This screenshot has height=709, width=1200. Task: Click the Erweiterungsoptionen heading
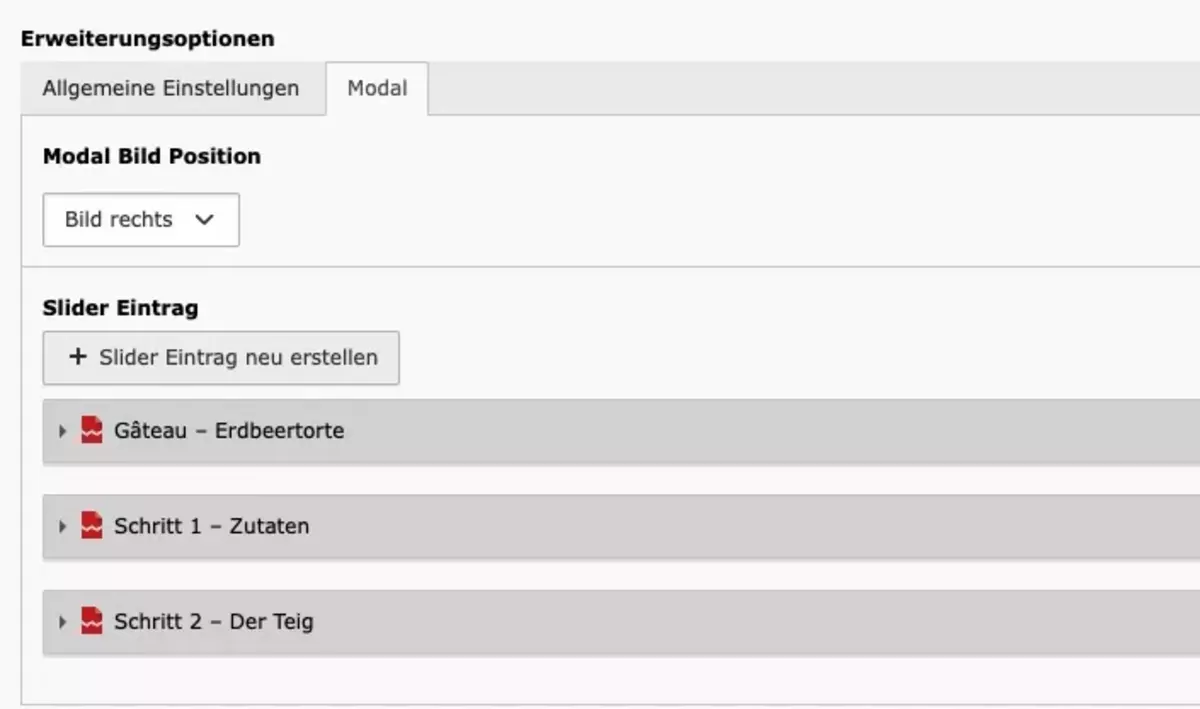[147, 39]
